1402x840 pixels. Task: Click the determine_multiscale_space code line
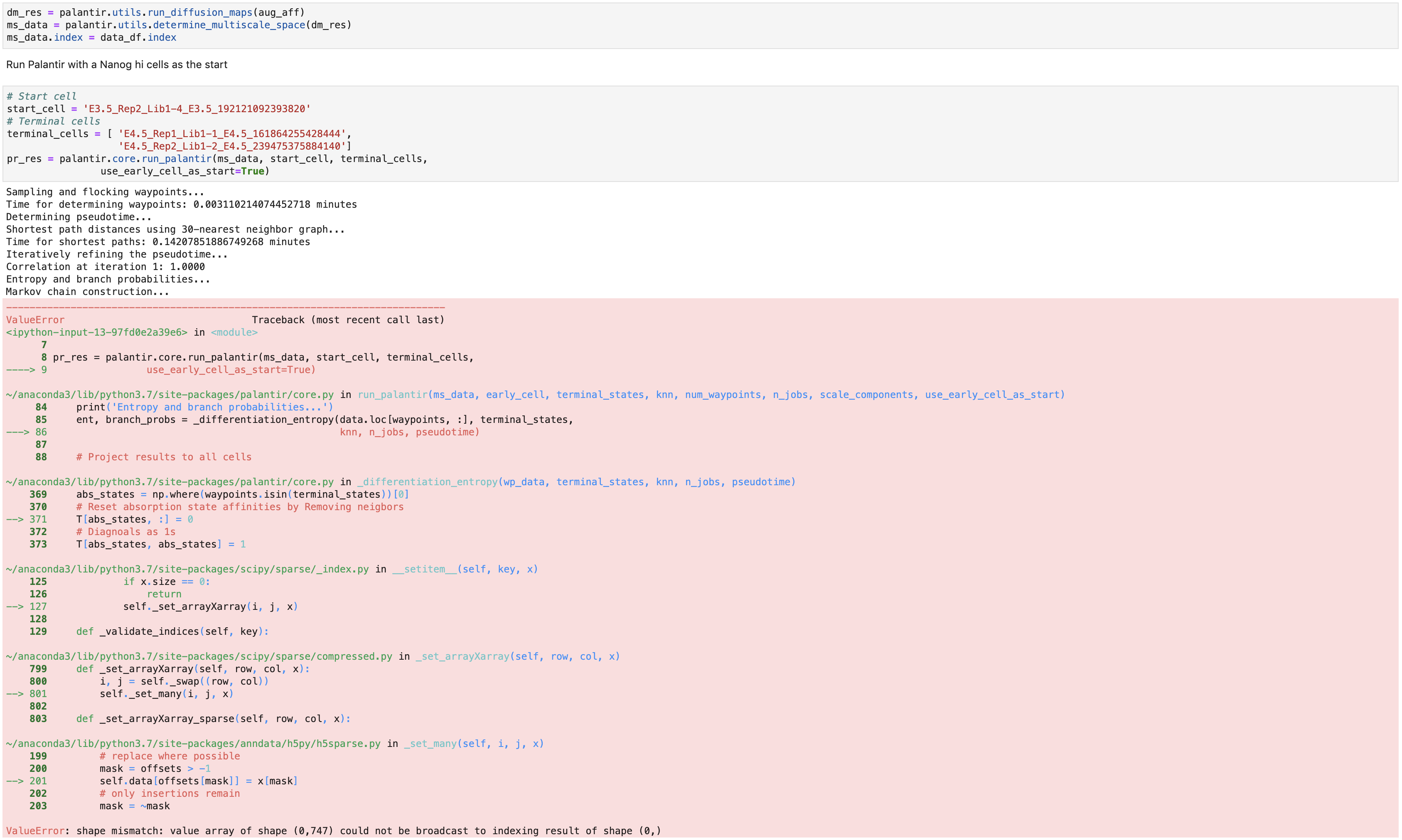pyautogui.click(x=179, y=25)
